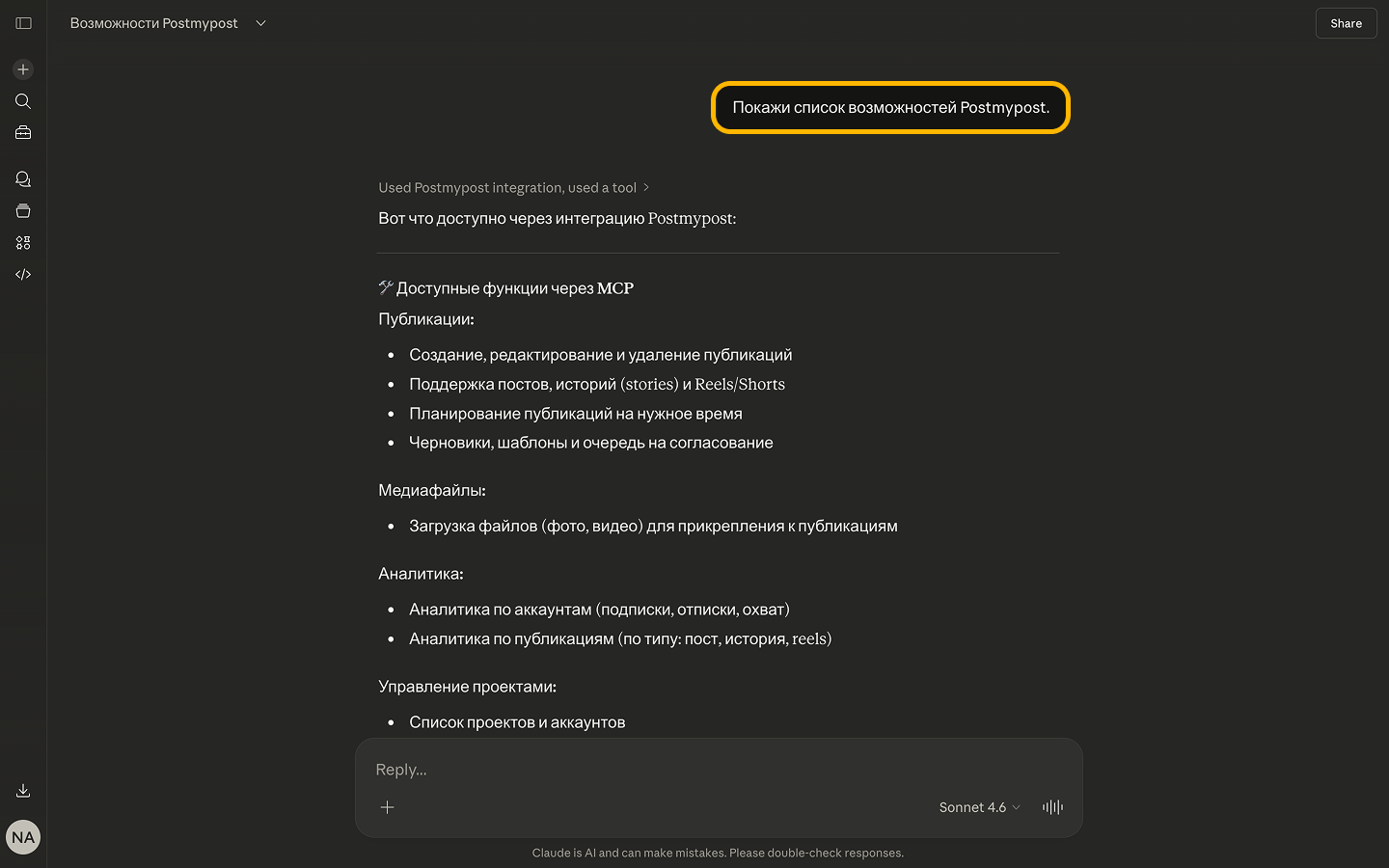Click the user message "Покажи список возможностей Postmypost."
1389x868 pixels.
pyautogui.click(x=890, y=108)
